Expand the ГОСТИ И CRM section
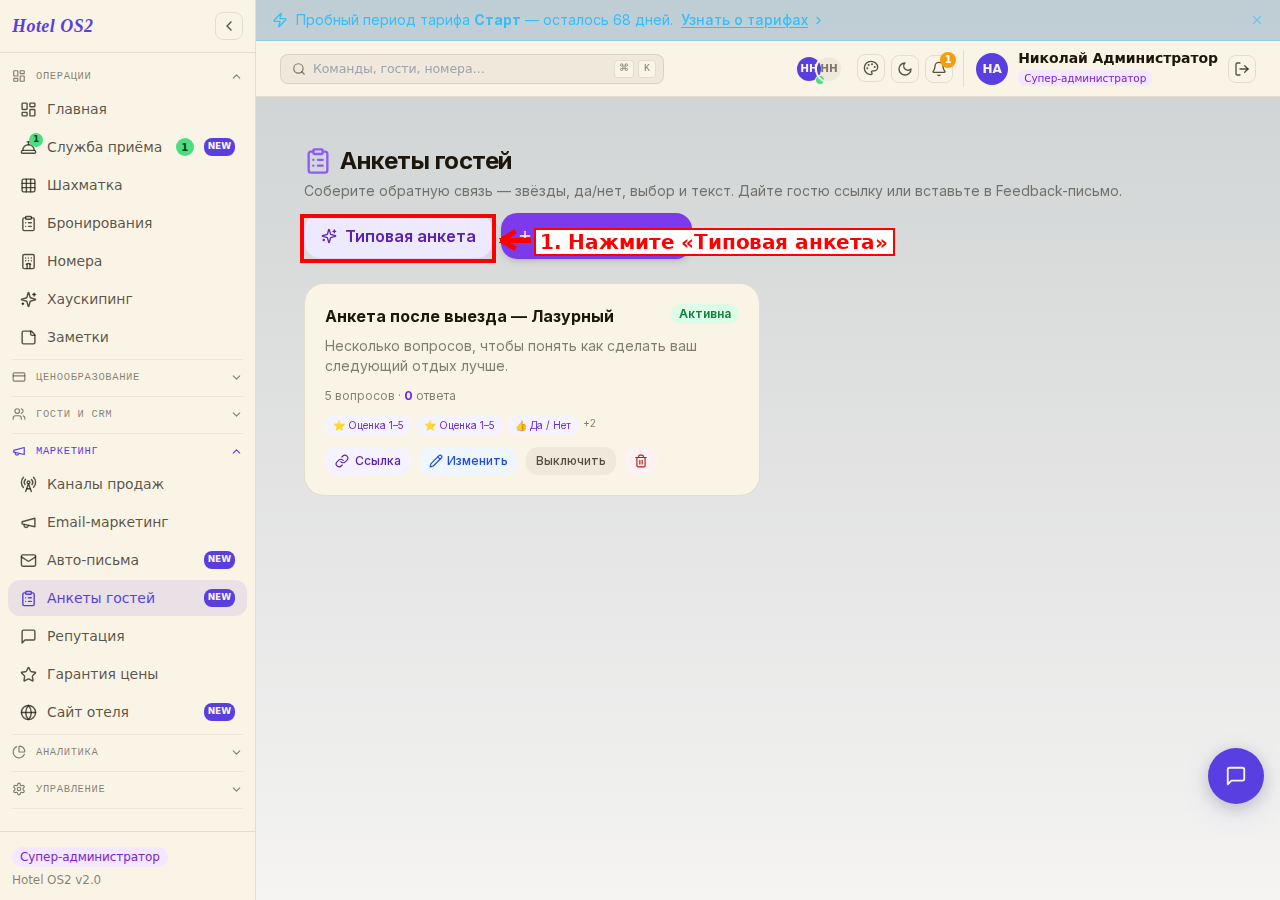Image resolution: width=1280 pixels, height=900 pixels. 237,414
